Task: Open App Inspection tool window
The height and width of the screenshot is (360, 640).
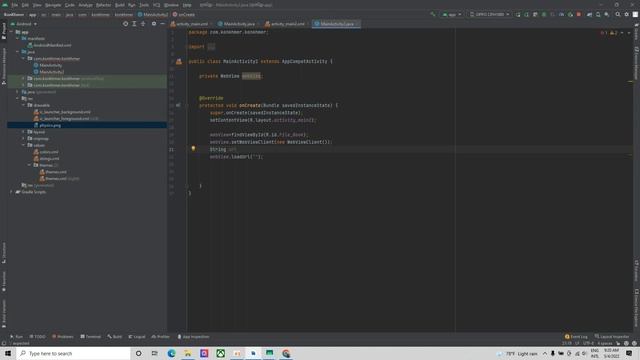Action: pyautogui.click(x=193, y=337)
